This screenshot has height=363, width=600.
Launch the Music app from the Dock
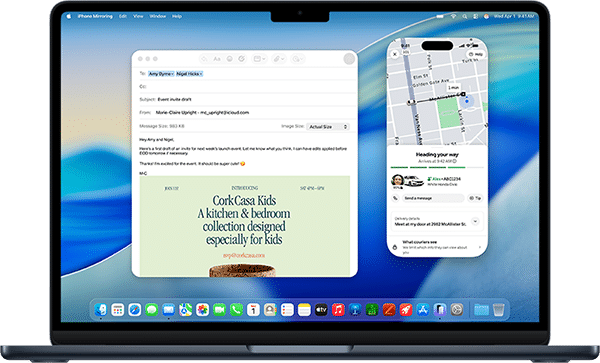coord(338,309)
